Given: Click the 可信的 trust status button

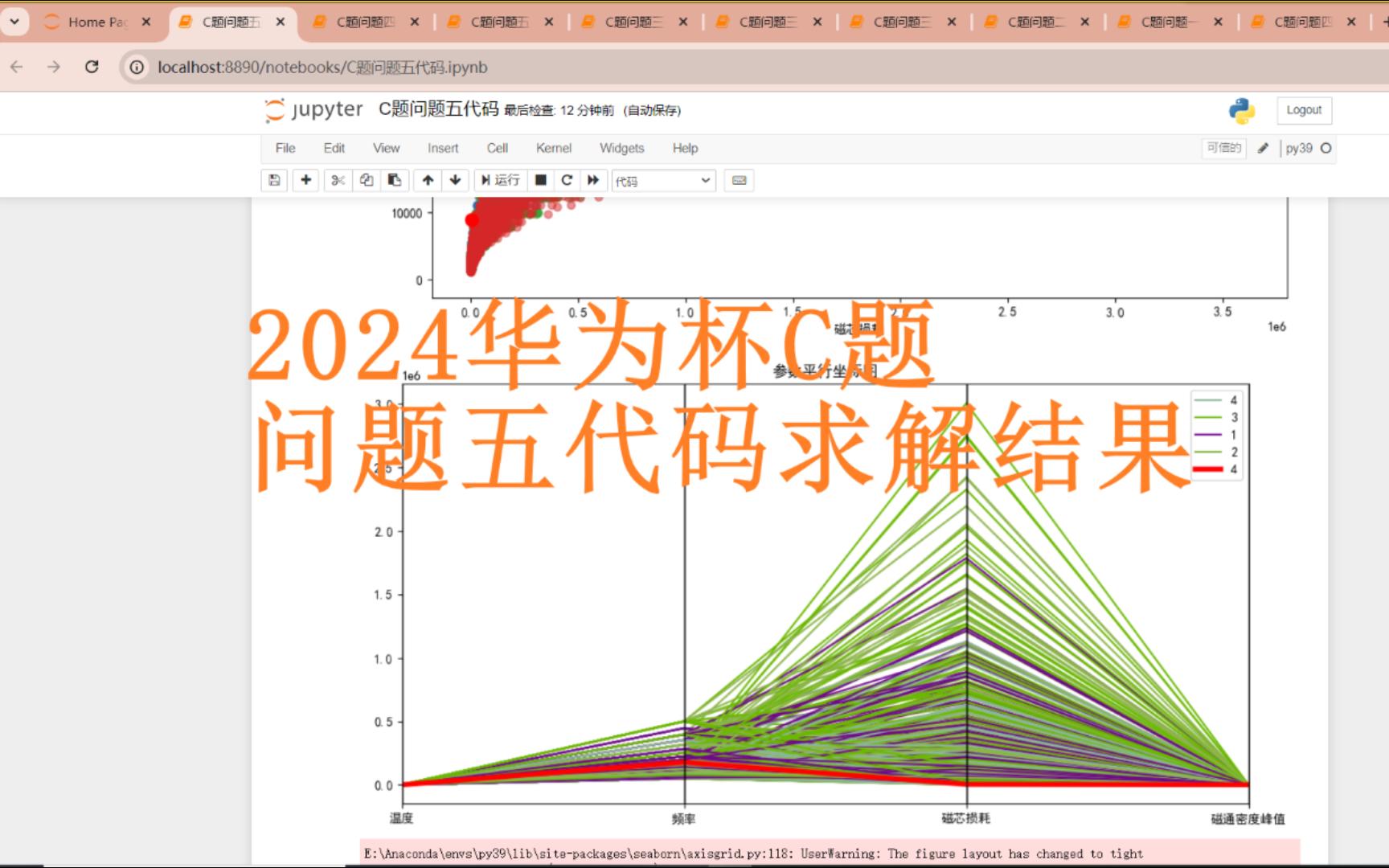Looking at the screenshot, I should [x=1223, y=148].
